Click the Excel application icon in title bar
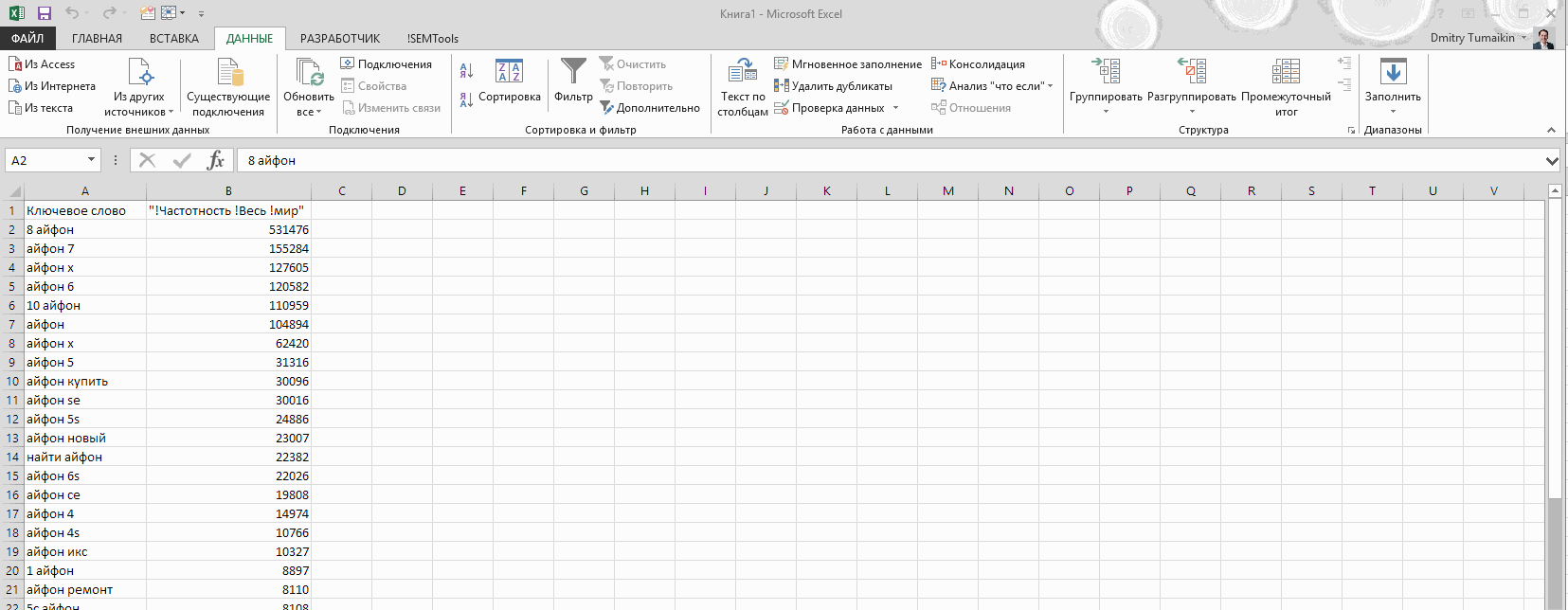The image size is (1568, 610). tap(16, 13)
